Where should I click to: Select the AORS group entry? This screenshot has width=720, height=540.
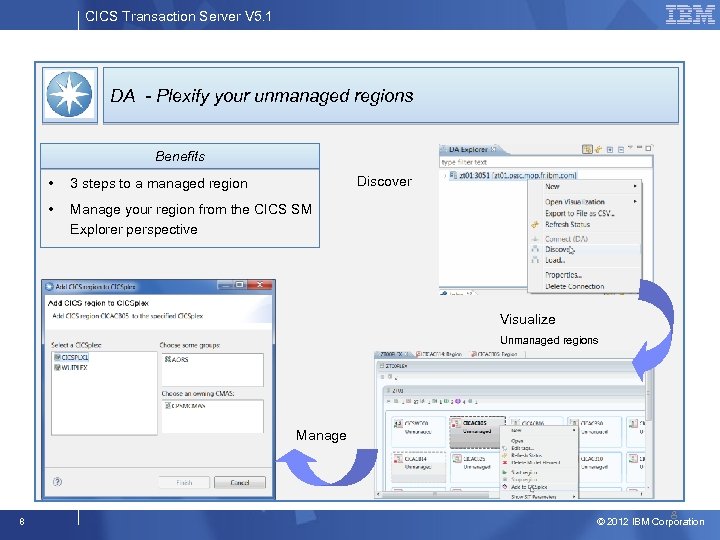(177, 359)
